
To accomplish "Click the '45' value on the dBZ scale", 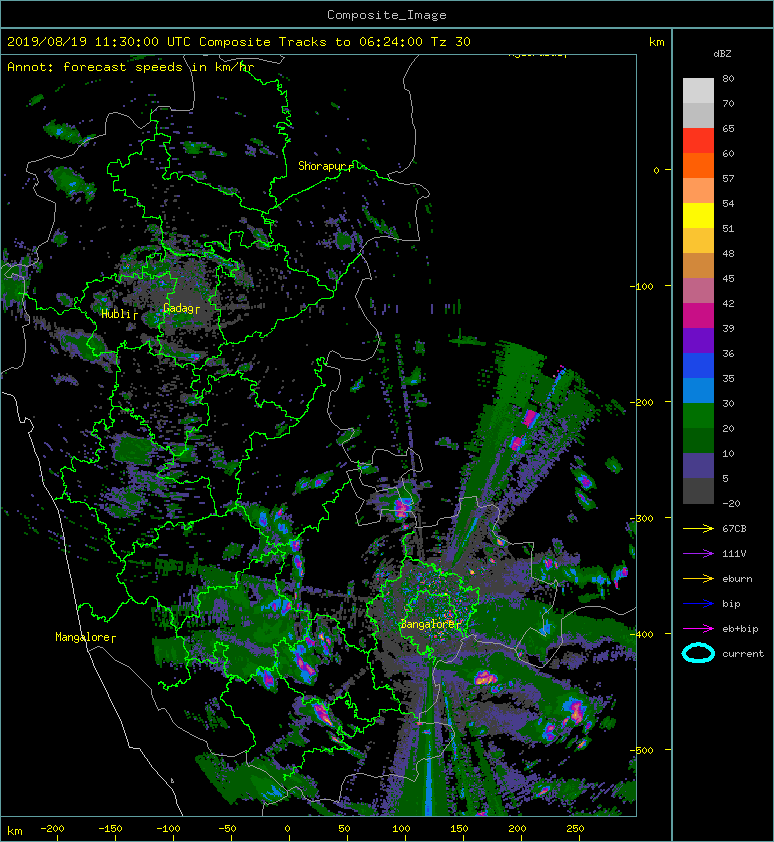I will click(728, 279).
